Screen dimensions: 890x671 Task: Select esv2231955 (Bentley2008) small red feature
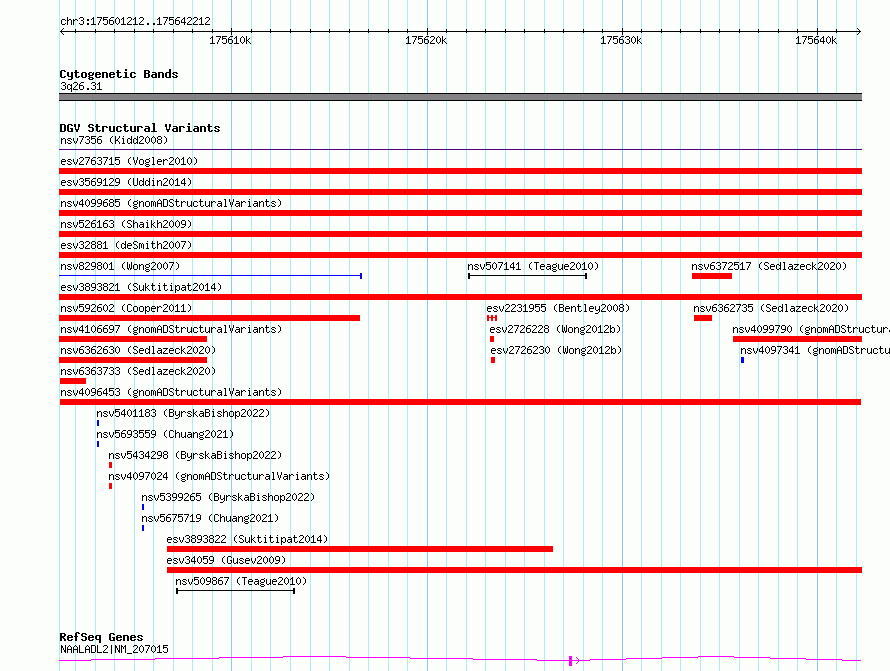[x=492, y=318]
